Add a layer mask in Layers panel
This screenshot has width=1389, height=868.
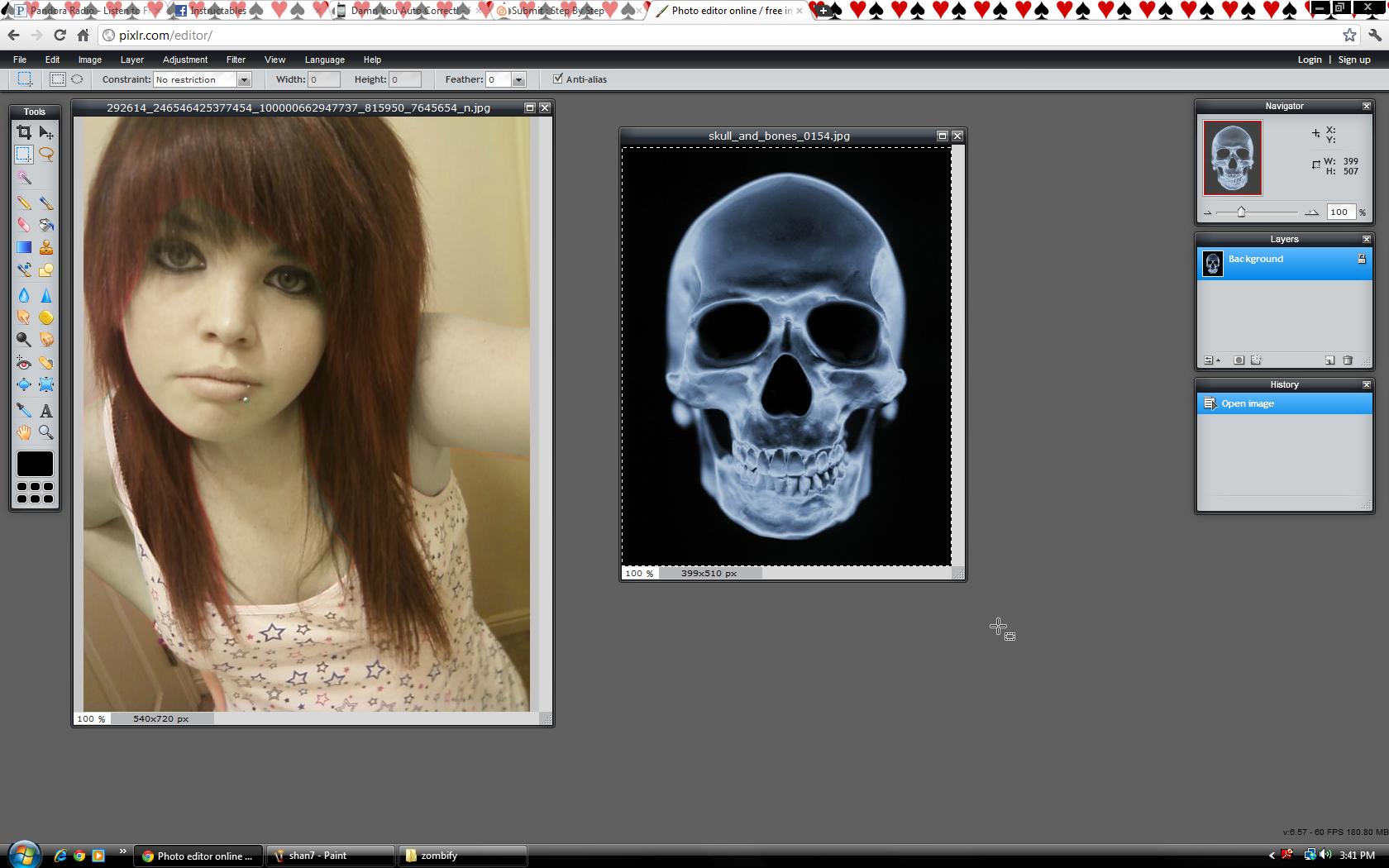coord(1239,360)
